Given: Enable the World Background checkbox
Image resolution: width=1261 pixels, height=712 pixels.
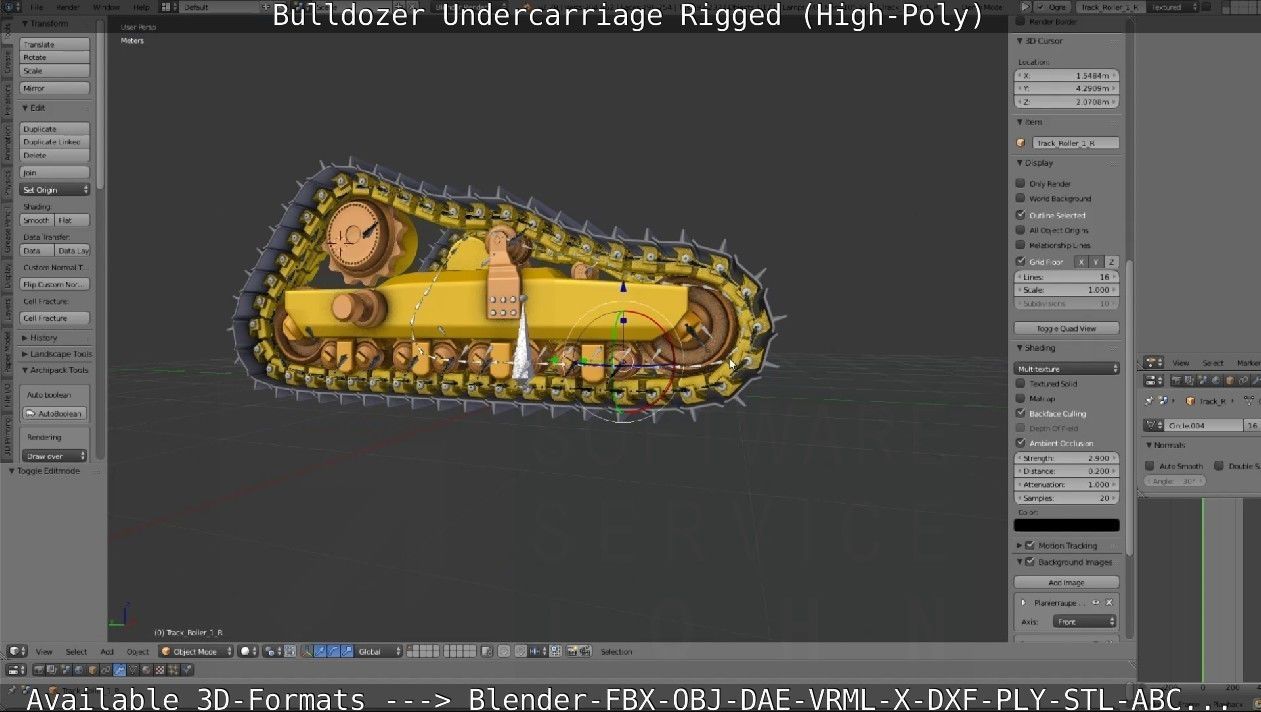Looking at the screenshot, I should (1020, 198).
